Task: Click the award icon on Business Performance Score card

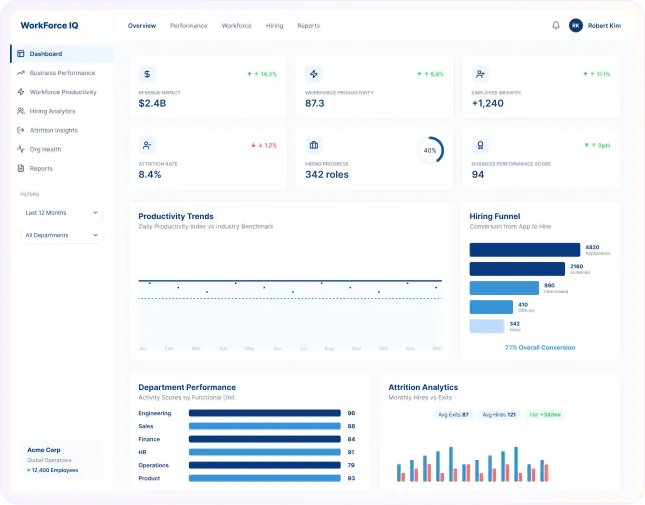Action: point(480,145)
